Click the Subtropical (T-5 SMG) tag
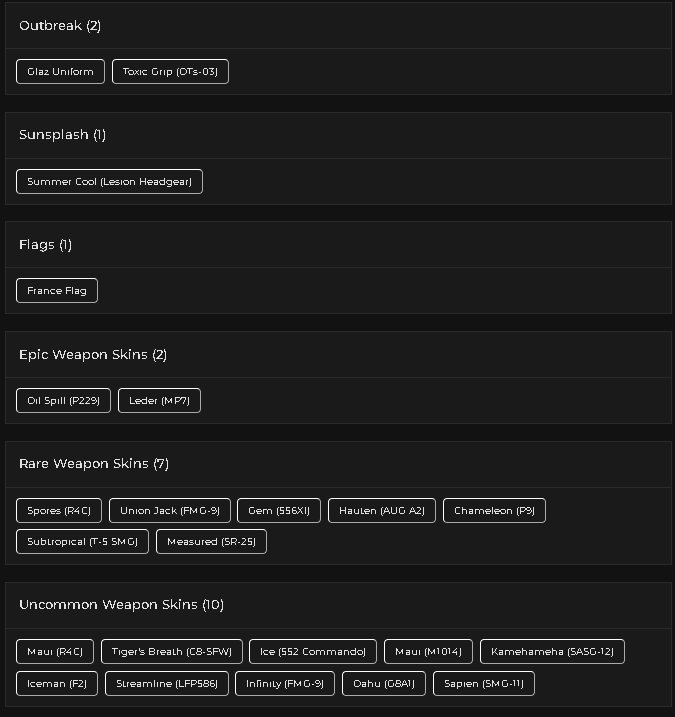 click(x=82, y=542)
